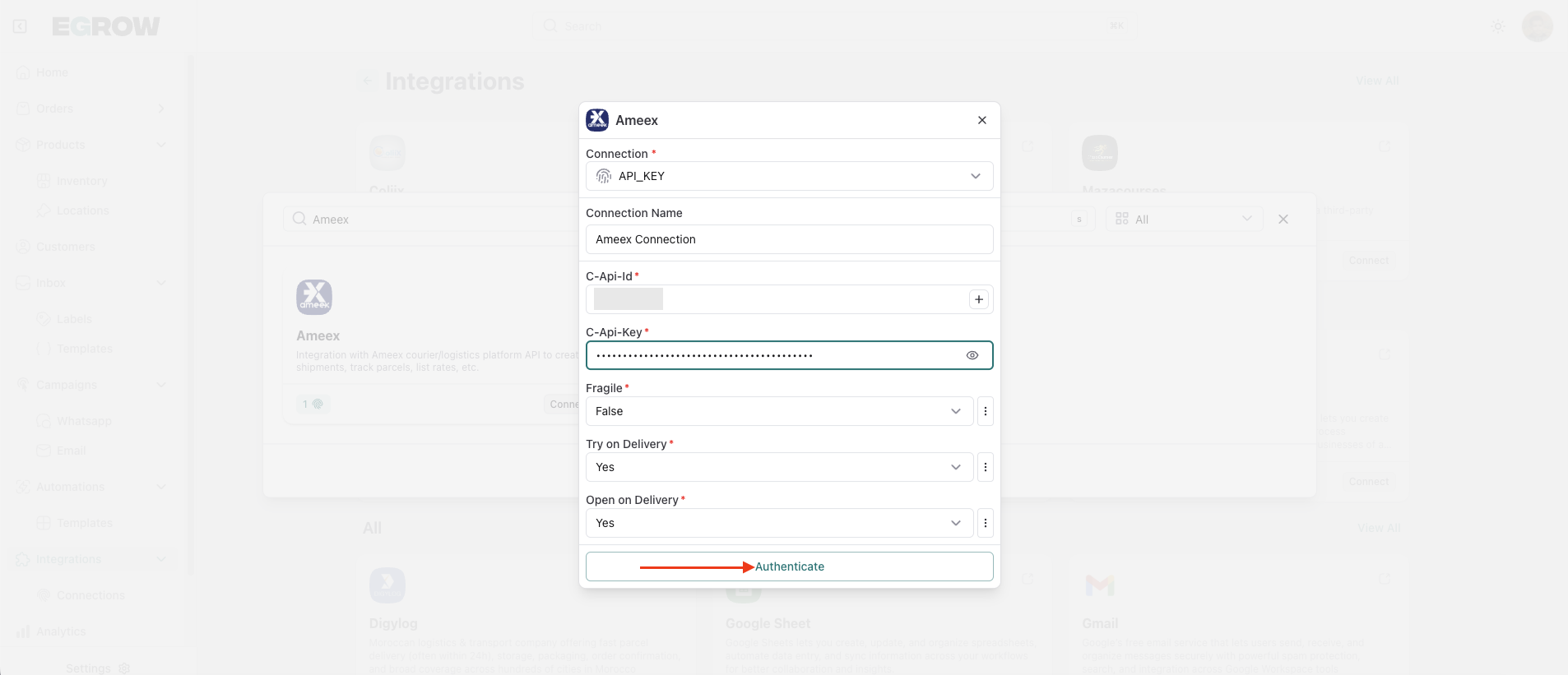Collapse the sidebar with the top-left toggle icon
Screen dimensions: 1568x675
[20, 26]
